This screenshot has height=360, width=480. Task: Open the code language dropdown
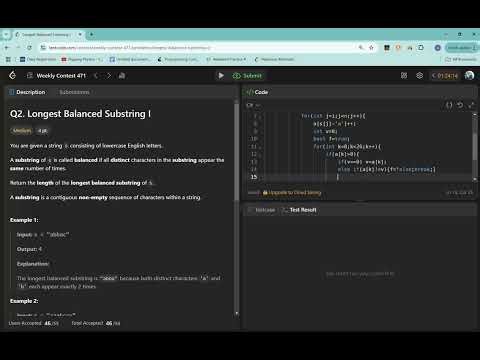253,105
